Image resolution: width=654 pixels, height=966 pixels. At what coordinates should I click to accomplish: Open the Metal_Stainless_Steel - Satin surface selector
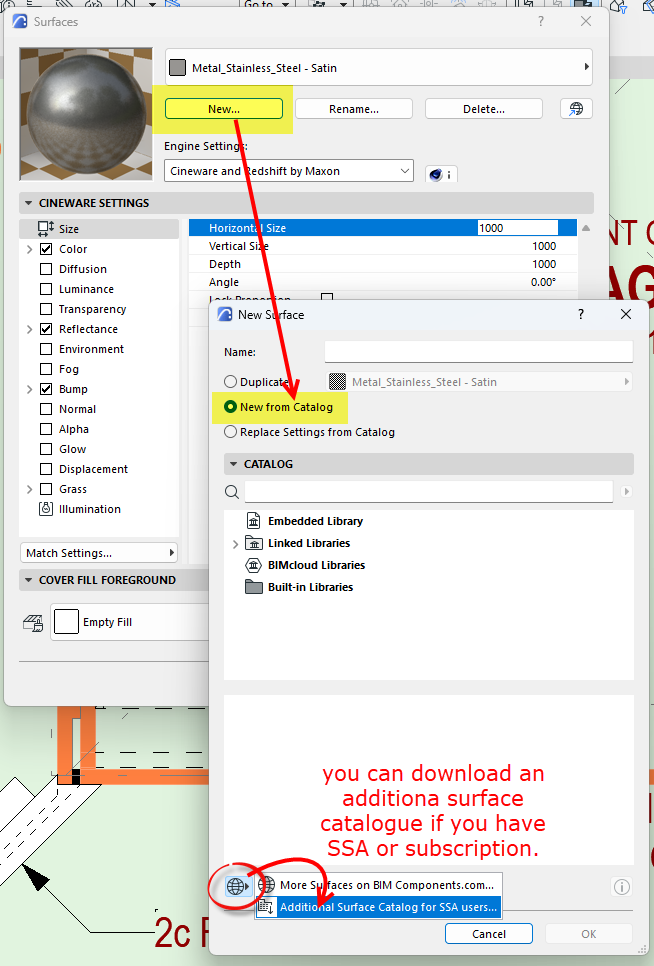pyautogui.click(x=379, y=68)
